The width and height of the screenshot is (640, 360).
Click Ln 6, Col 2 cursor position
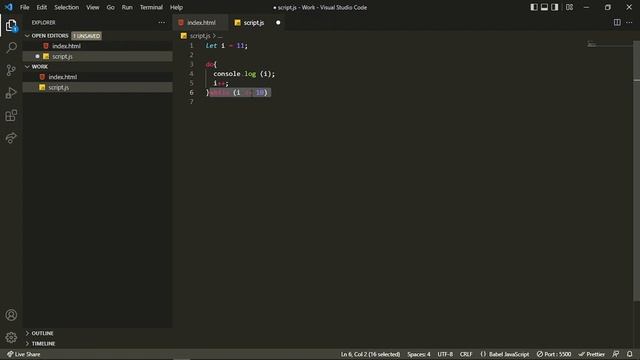click(370, 354)
